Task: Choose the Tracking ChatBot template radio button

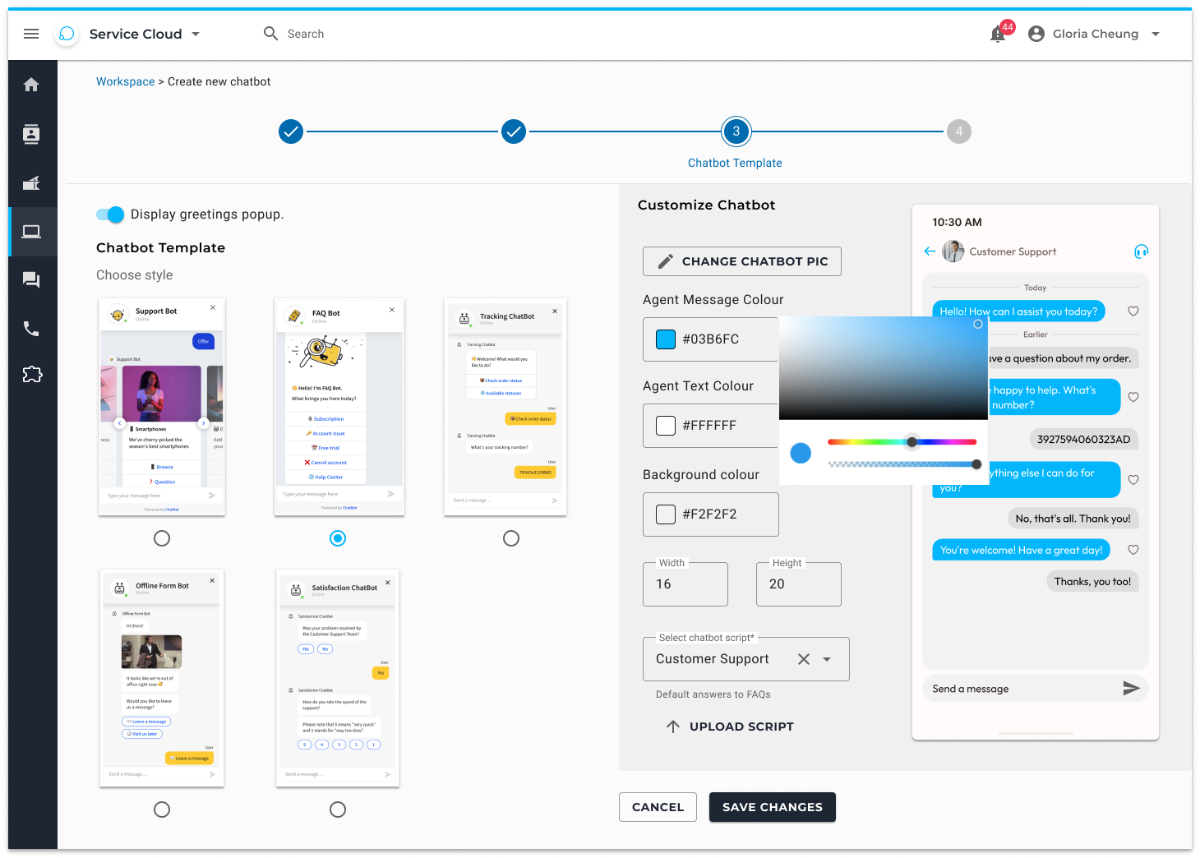Action: 511,539
